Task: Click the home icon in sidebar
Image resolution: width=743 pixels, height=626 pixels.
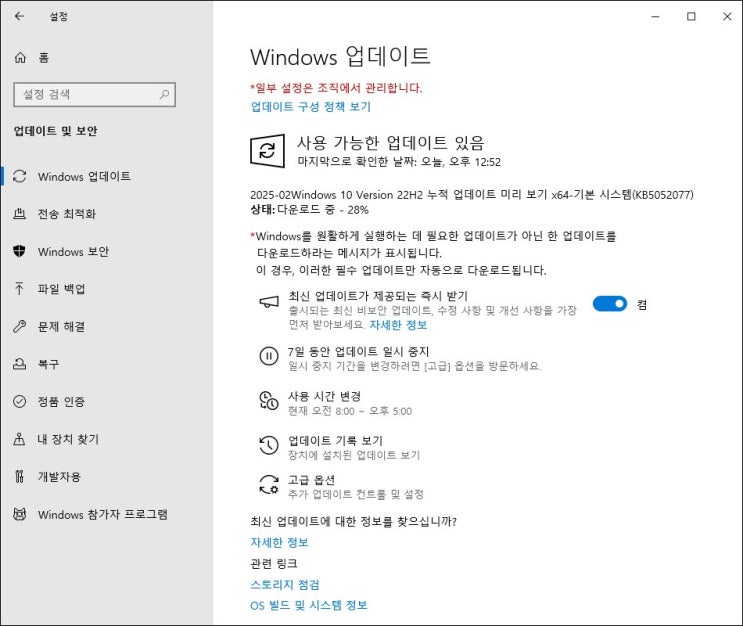Action: pos(20,58)
